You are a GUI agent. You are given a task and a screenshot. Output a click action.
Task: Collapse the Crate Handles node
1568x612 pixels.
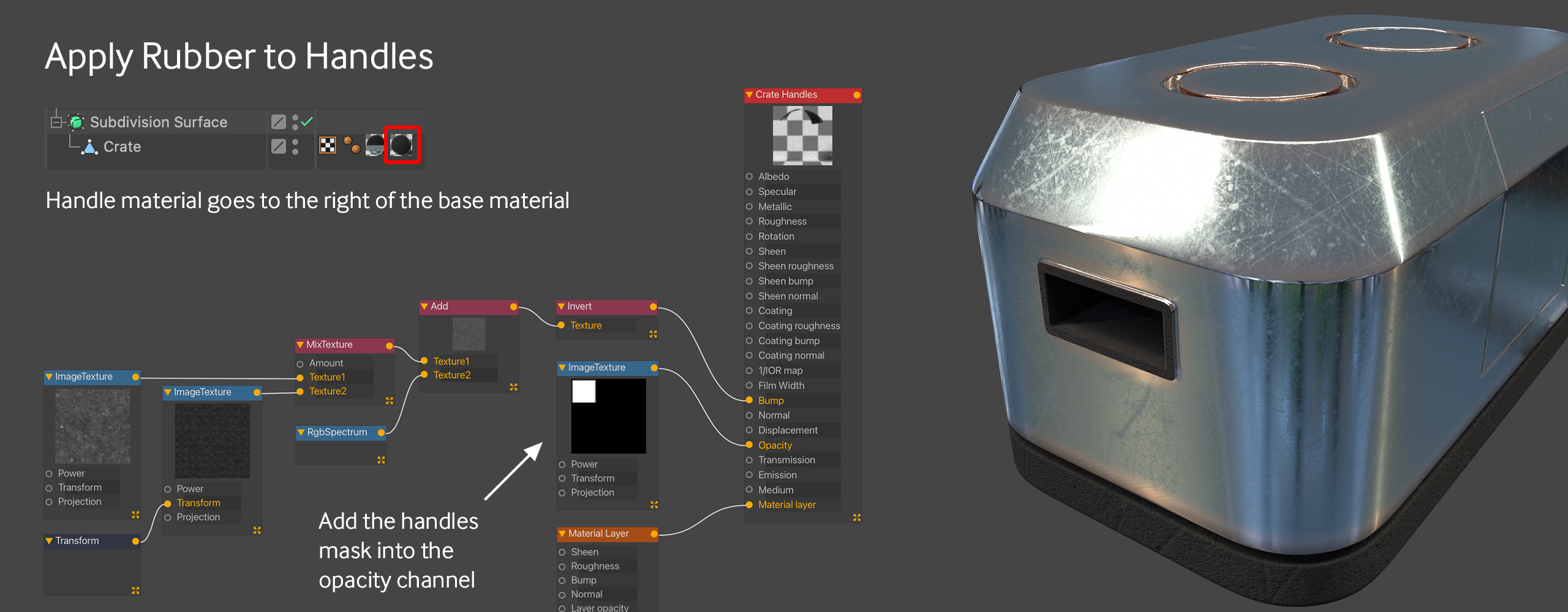click(x=749, y=95)
